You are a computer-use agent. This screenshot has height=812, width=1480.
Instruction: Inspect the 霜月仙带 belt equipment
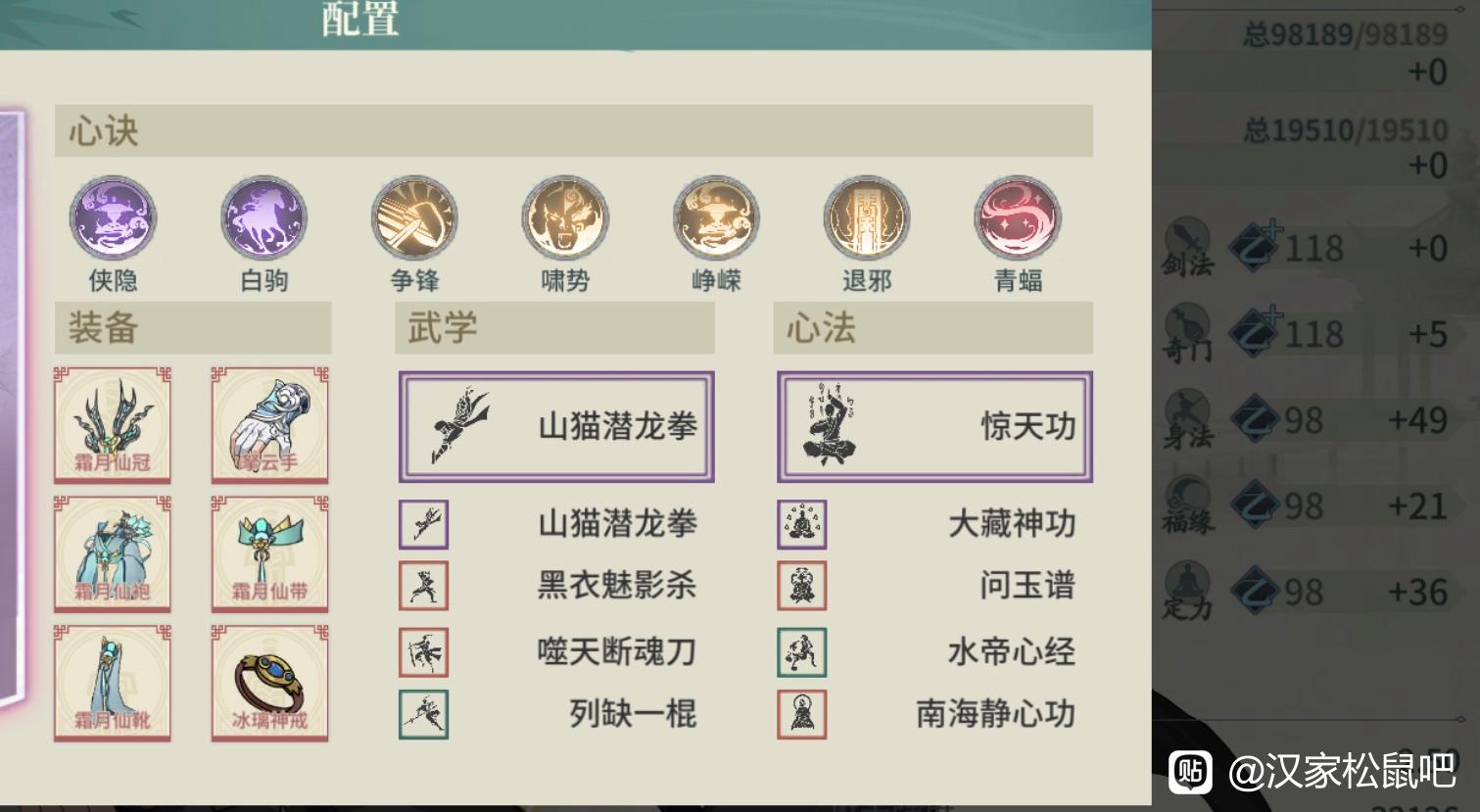pos(270,554)
